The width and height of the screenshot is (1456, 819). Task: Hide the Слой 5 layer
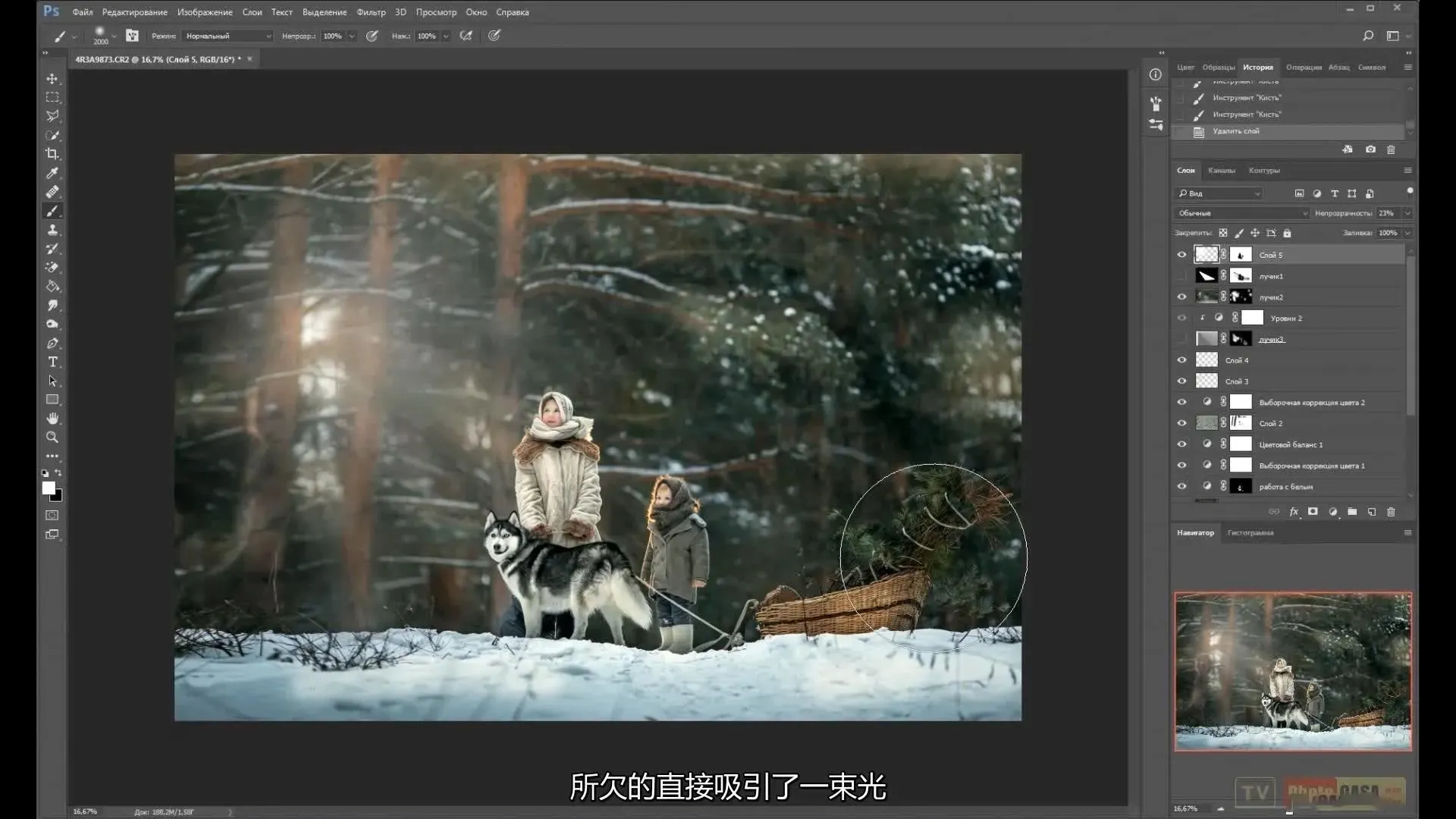tap(1181, 255)
